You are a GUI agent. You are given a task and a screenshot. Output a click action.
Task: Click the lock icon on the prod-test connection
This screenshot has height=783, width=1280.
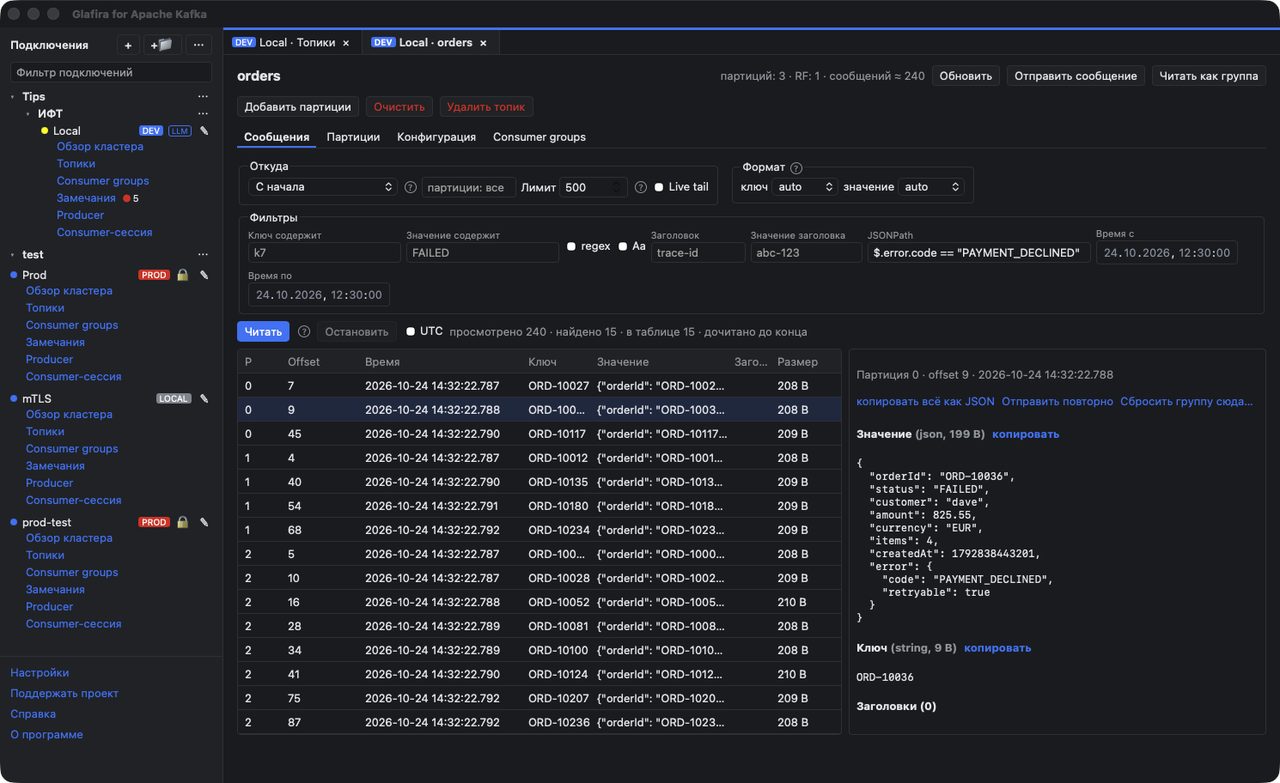(x=182, y=522)
